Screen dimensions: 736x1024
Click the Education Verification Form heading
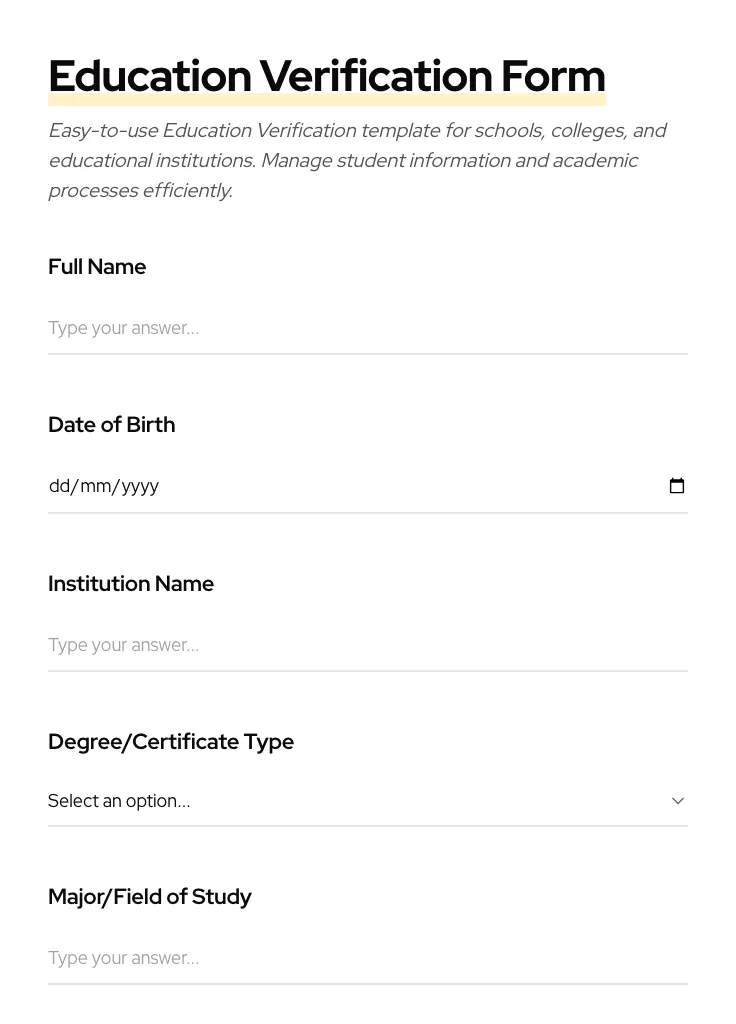click(x=327, y=75)
